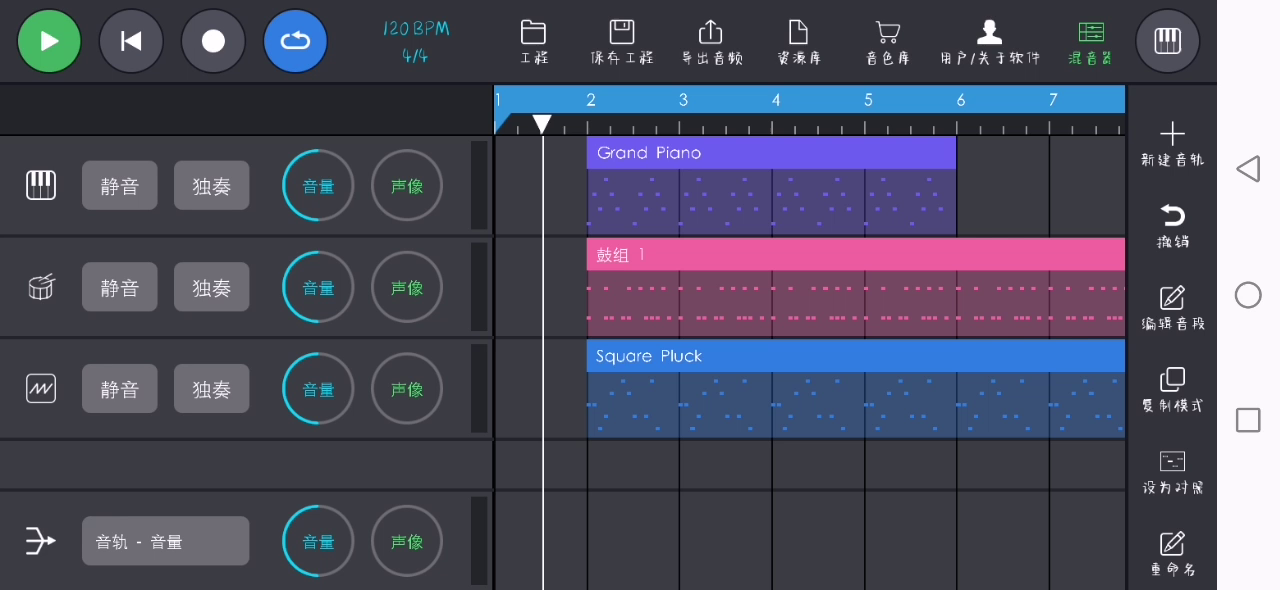Open the resource library (资源库)
1280x590 pixels.
pyautogui.click(x=798, y=42)
